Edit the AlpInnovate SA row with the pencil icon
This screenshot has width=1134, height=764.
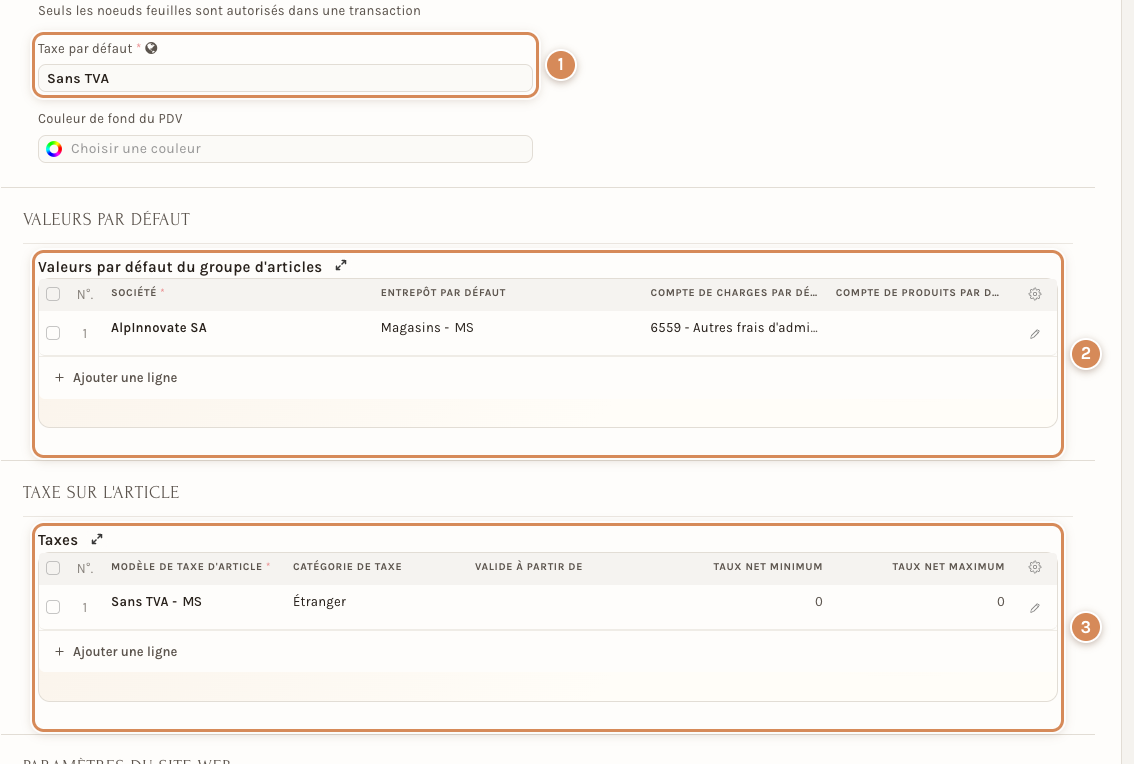click(x=1035, y=334)
